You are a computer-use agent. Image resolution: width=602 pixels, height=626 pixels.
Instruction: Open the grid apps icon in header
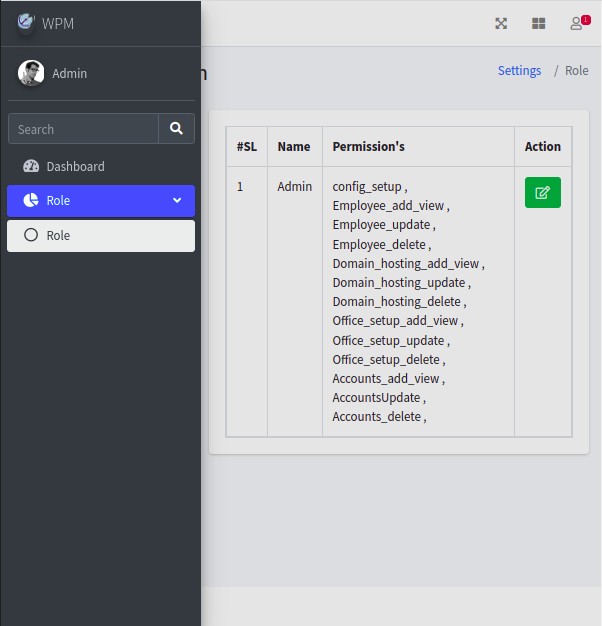538,23
